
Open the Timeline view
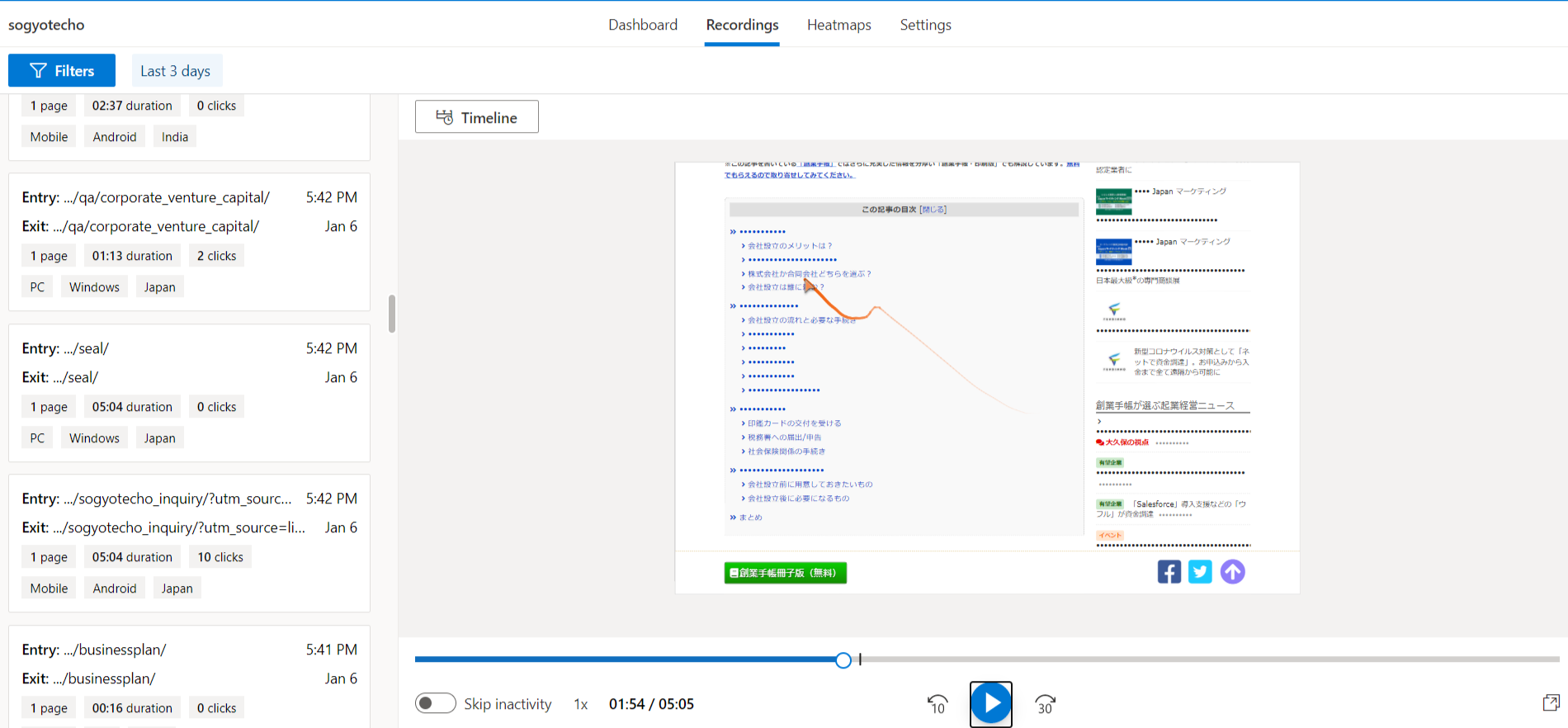[476, 117]
